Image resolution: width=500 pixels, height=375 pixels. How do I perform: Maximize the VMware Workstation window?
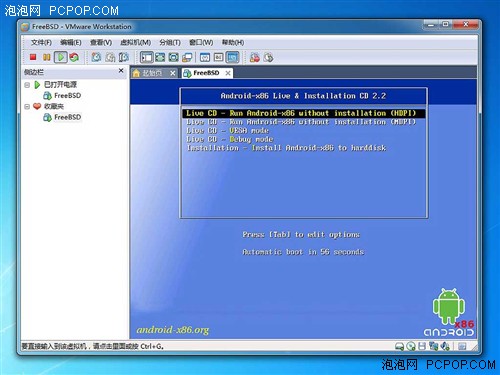pyautogui.click(x=446, y=24)
